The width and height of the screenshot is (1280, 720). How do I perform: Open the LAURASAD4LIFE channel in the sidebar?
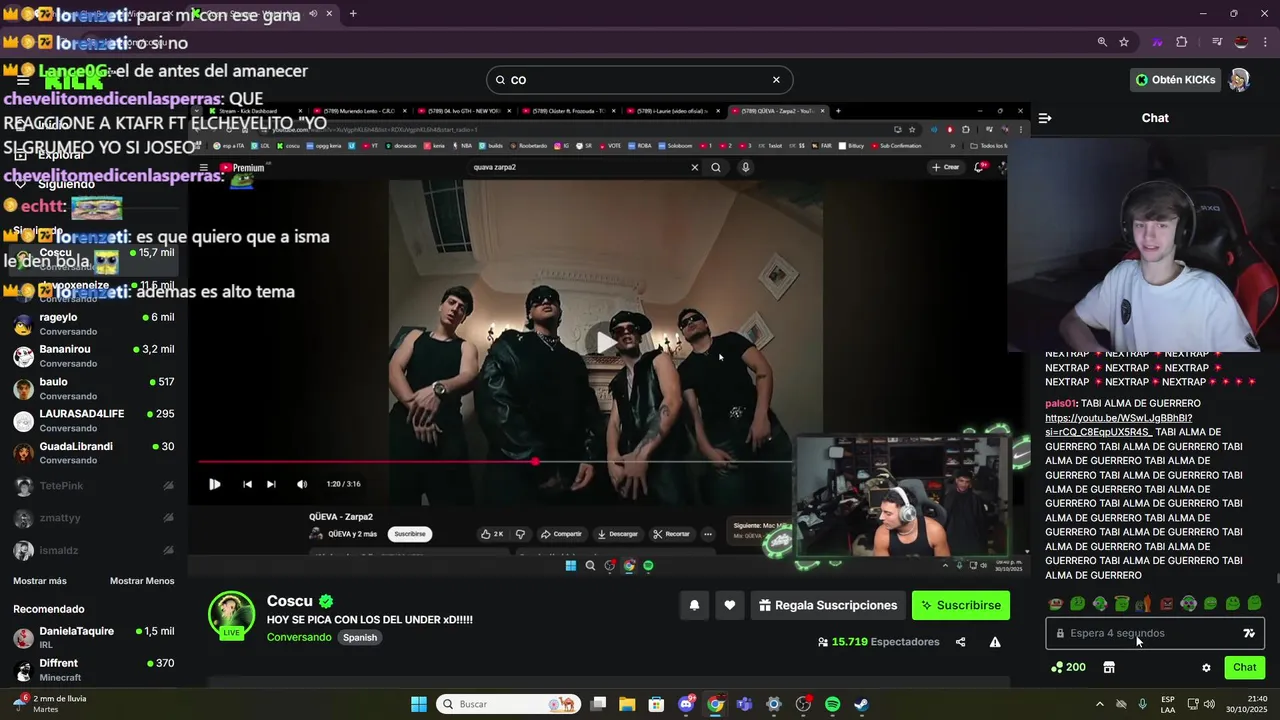pyautogui.click(x=96, y=420)
